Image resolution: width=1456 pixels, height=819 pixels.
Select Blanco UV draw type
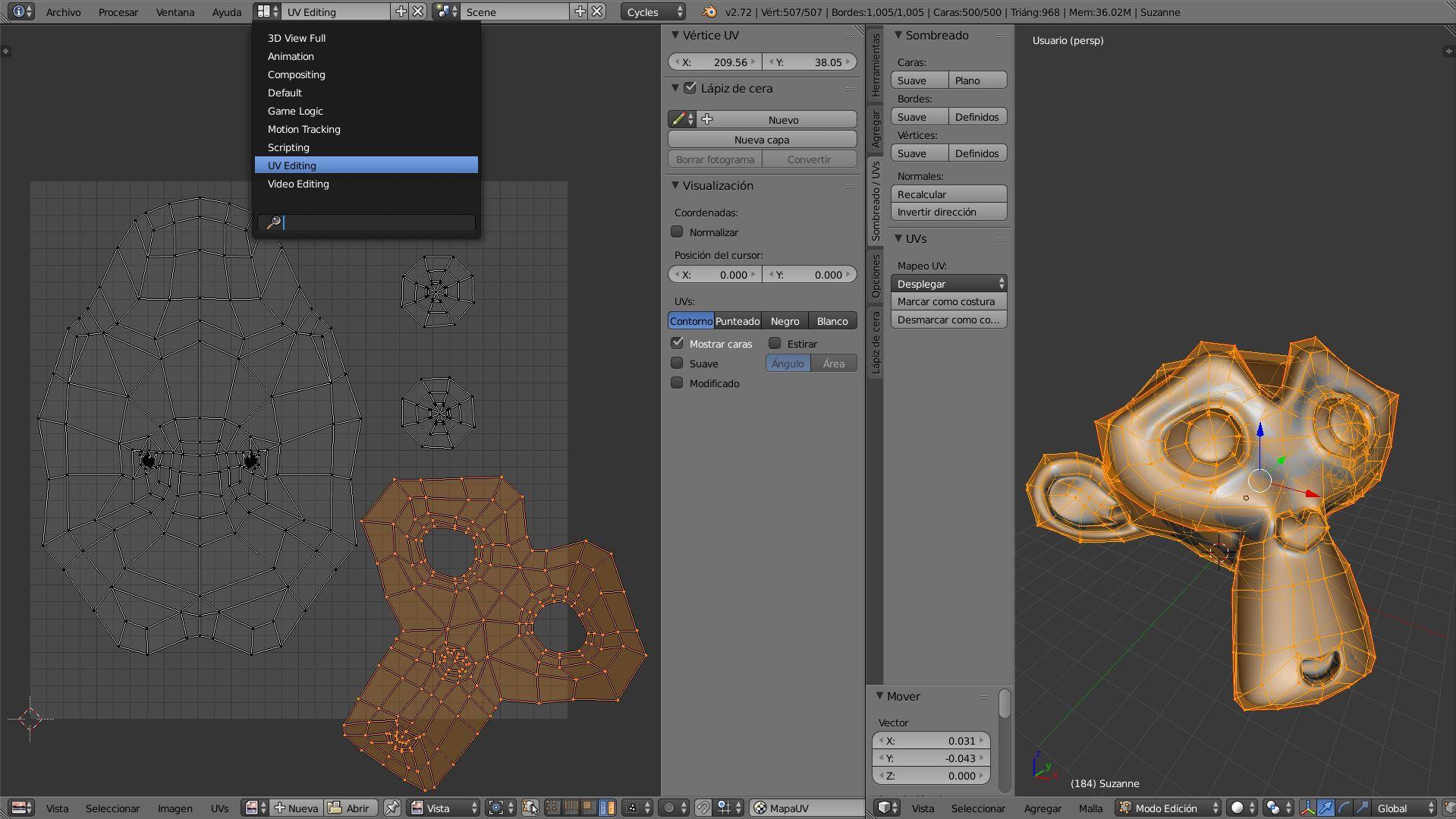832,320
